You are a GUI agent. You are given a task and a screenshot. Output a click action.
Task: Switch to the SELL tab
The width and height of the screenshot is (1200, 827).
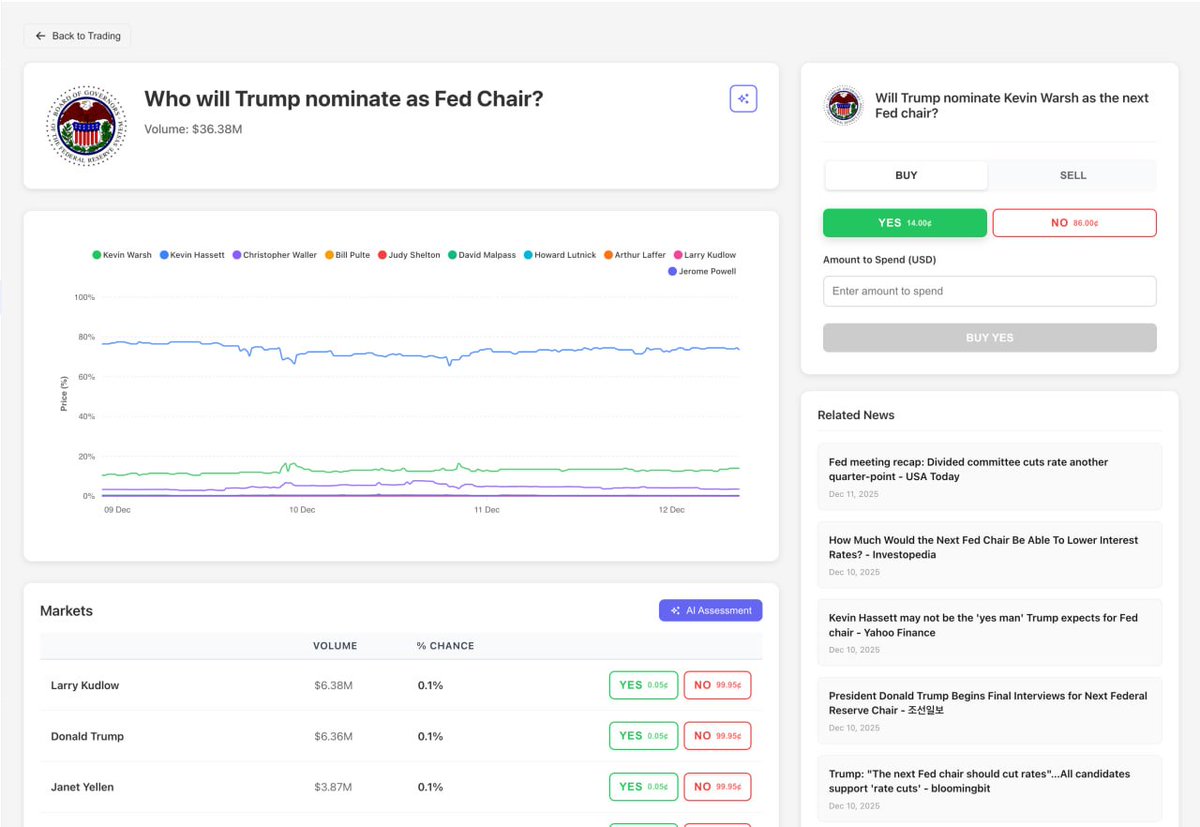point(1073,175)
